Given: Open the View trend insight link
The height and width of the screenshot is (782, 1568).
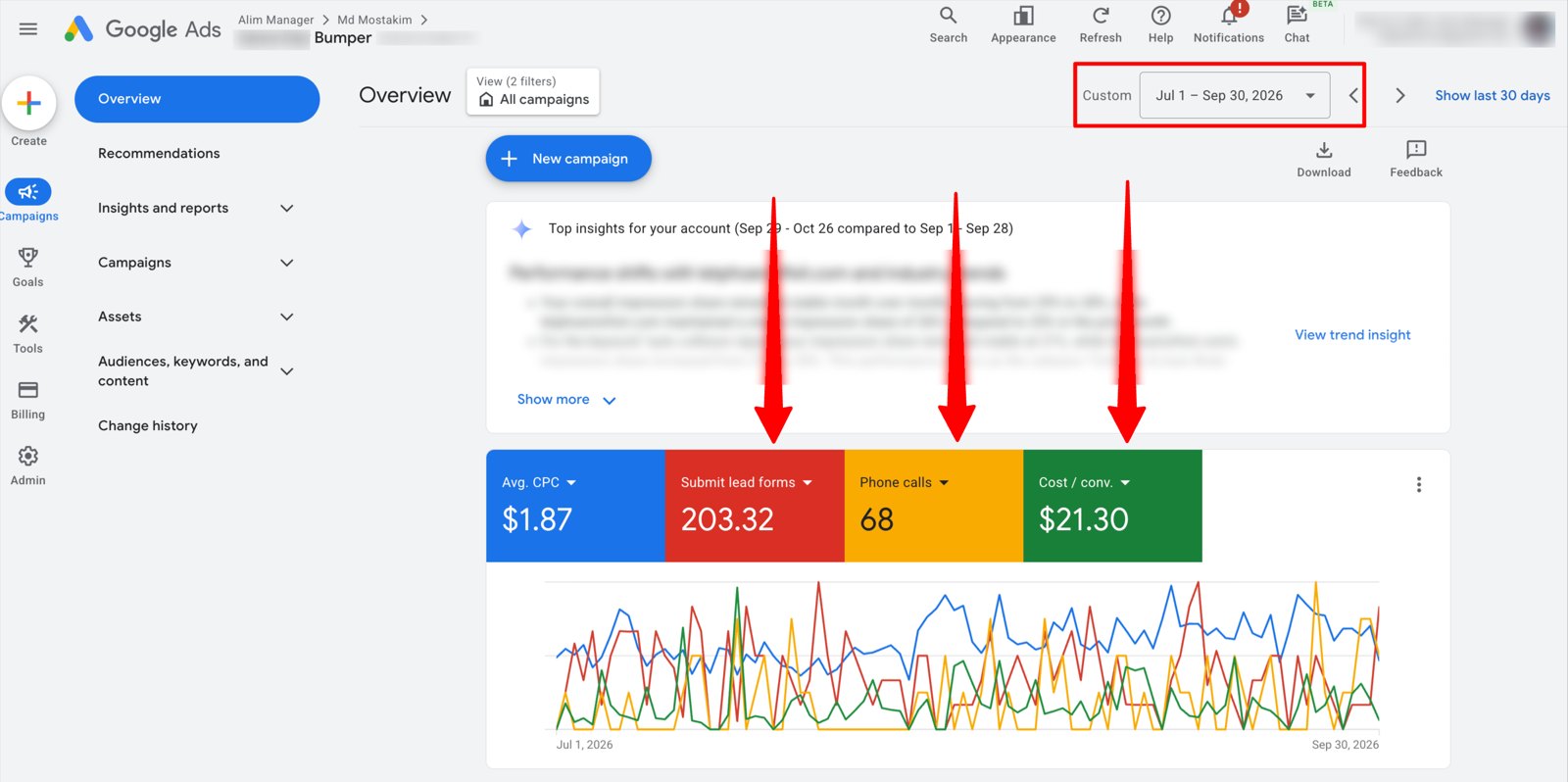Looking at the screenshot, I should tap(1352, 335).
